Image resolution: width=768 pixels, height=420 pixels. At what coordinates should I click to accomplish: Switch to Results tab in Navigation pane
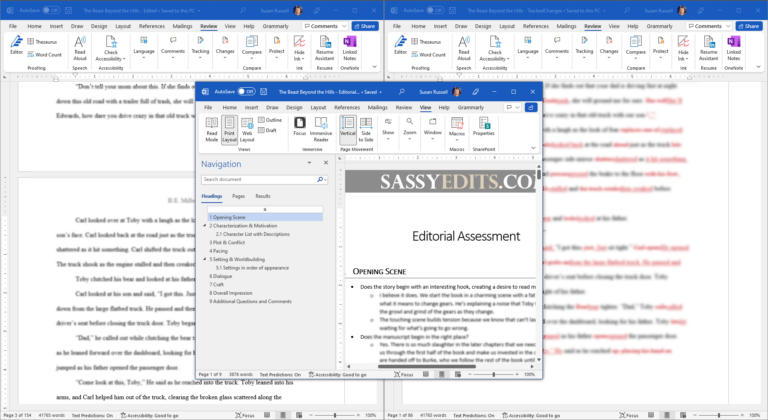tap(263, 196)
